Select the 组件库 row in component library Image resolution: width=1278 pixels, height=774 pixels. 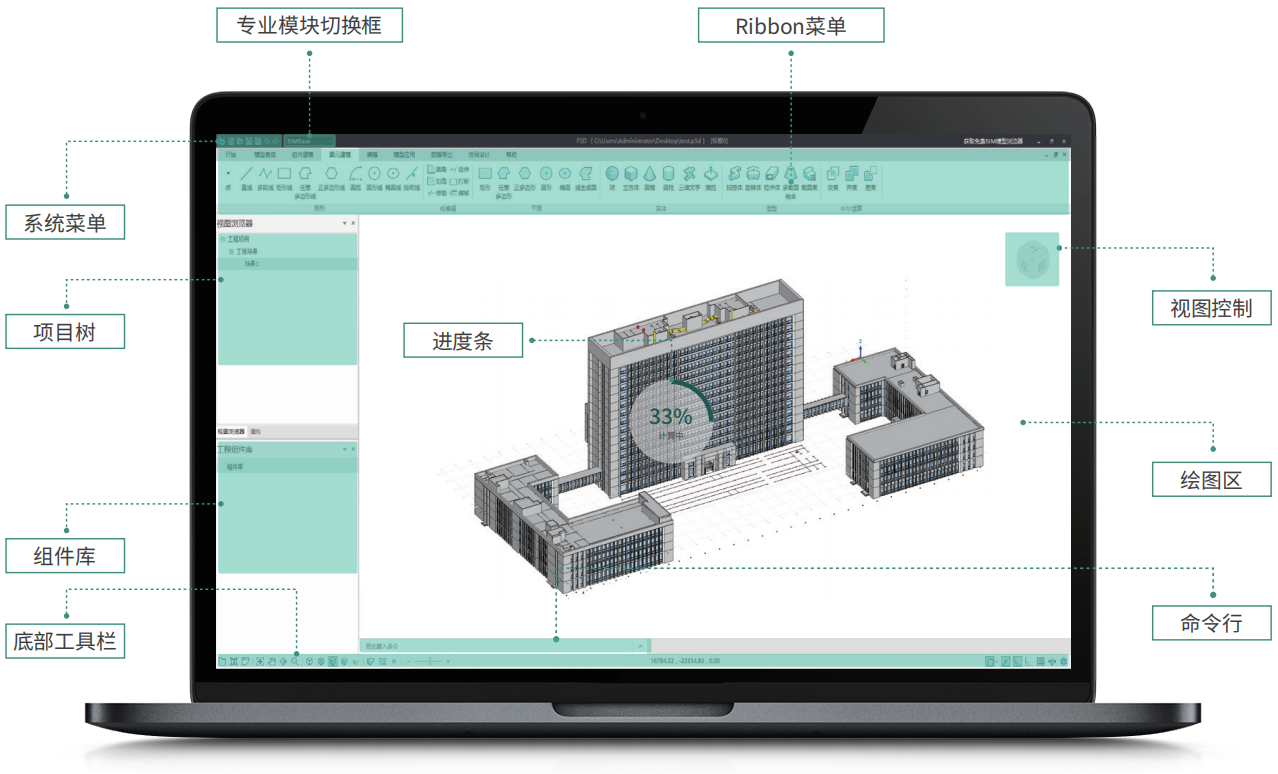click(x=287, y=467)
